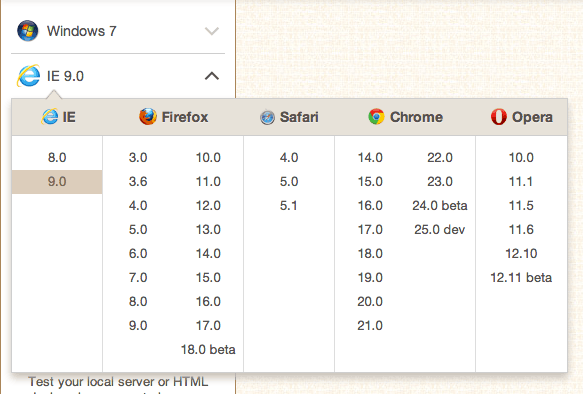Click the Opera logo icon

[499, 117]
